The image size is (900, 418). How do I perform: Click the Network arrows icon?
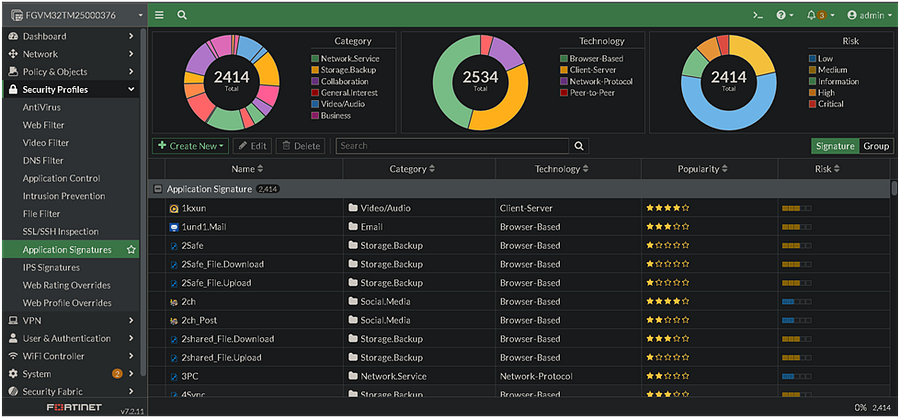tap(13, 54)
